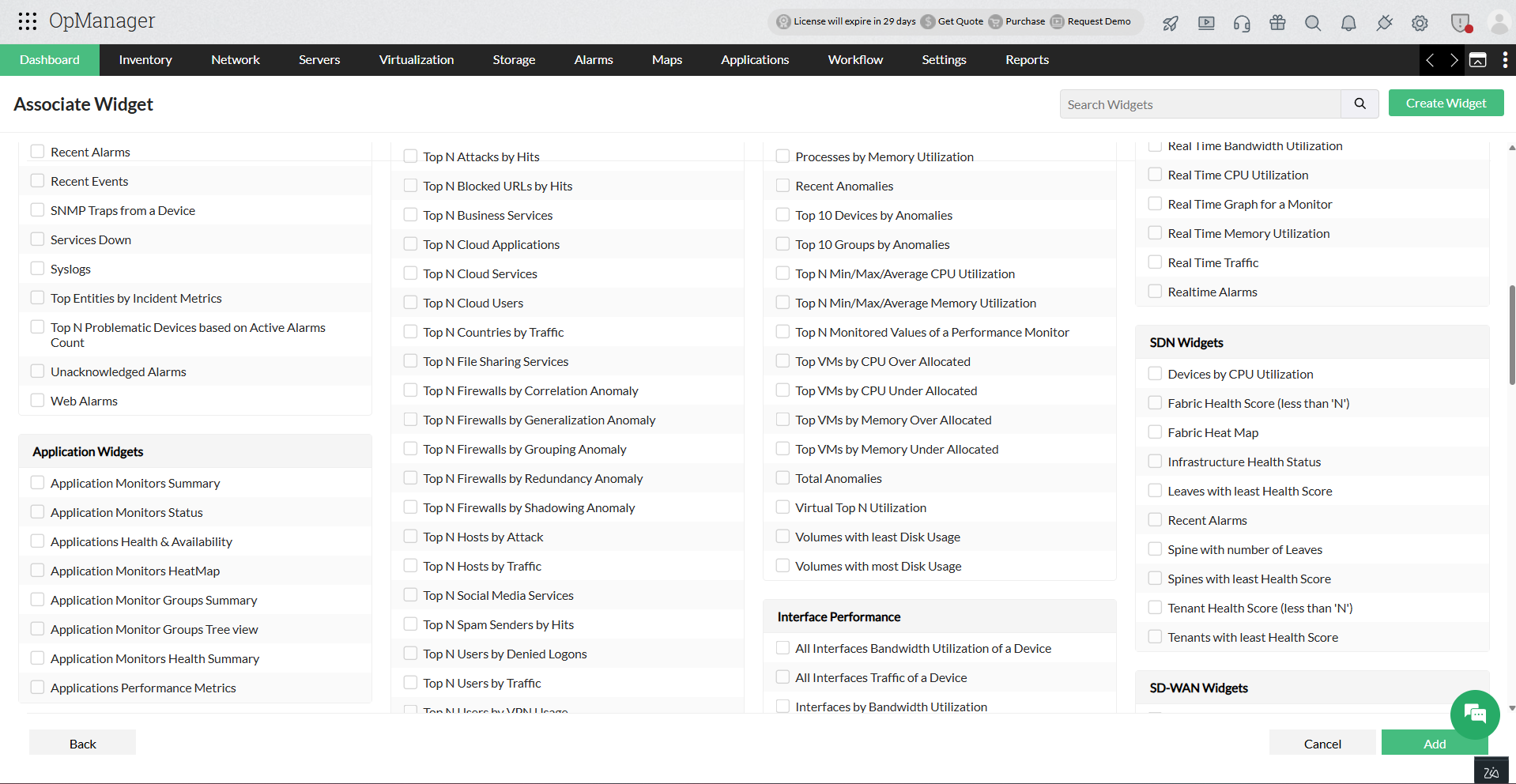Open the apps grid icon beside OpManager logo

[x=27, y=21]
